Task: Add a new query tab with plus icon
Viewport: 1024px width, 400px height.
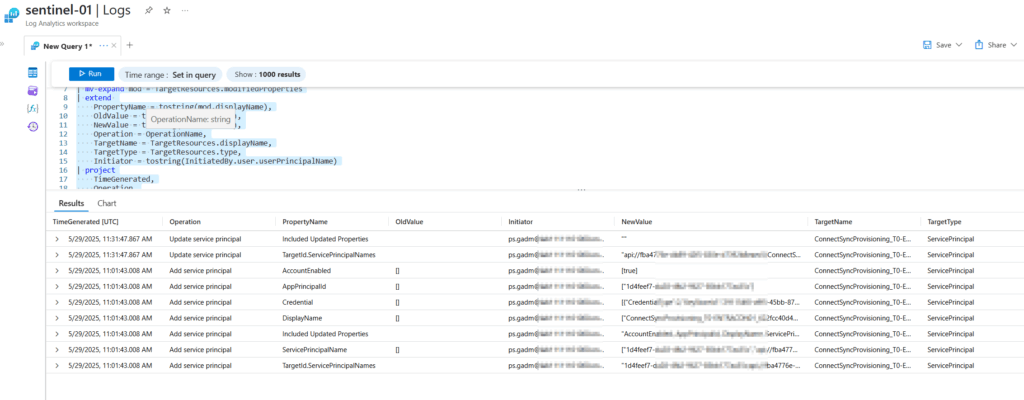Action: pyautogui.click(x=129, y=45)
